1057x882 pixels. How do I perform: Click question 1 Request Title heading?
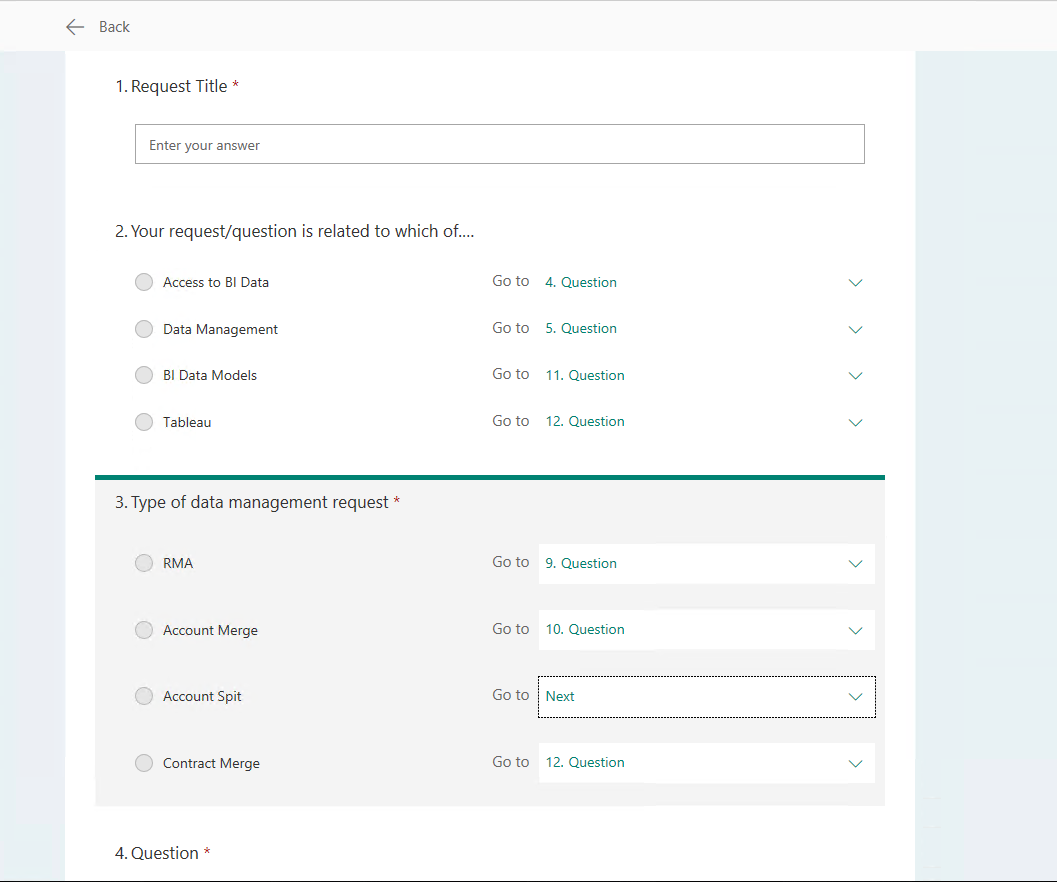[177, 86]
